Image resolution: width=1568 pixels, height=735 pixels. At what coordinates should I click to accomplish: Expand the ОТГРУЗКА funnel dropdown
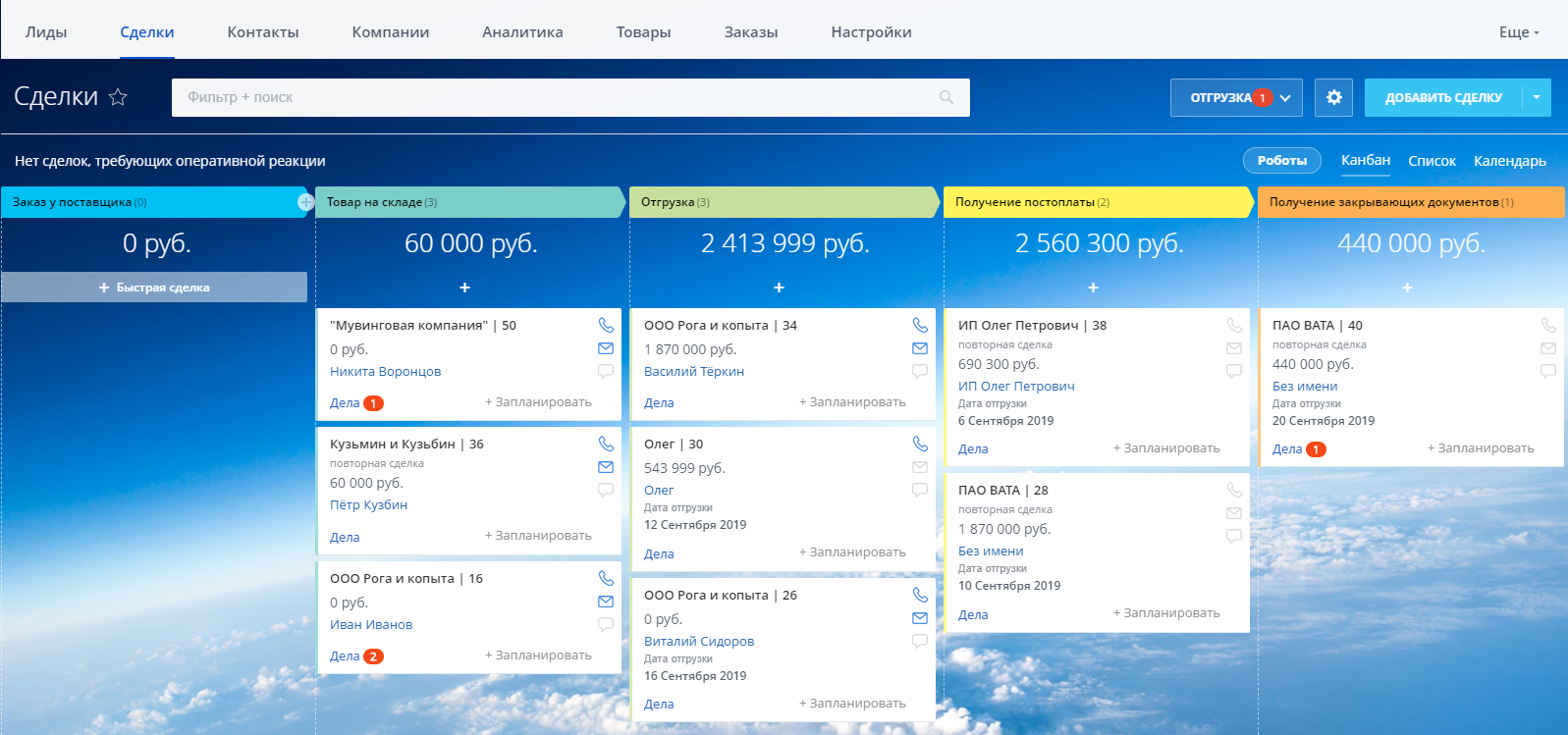click(x=1285, y=98)
